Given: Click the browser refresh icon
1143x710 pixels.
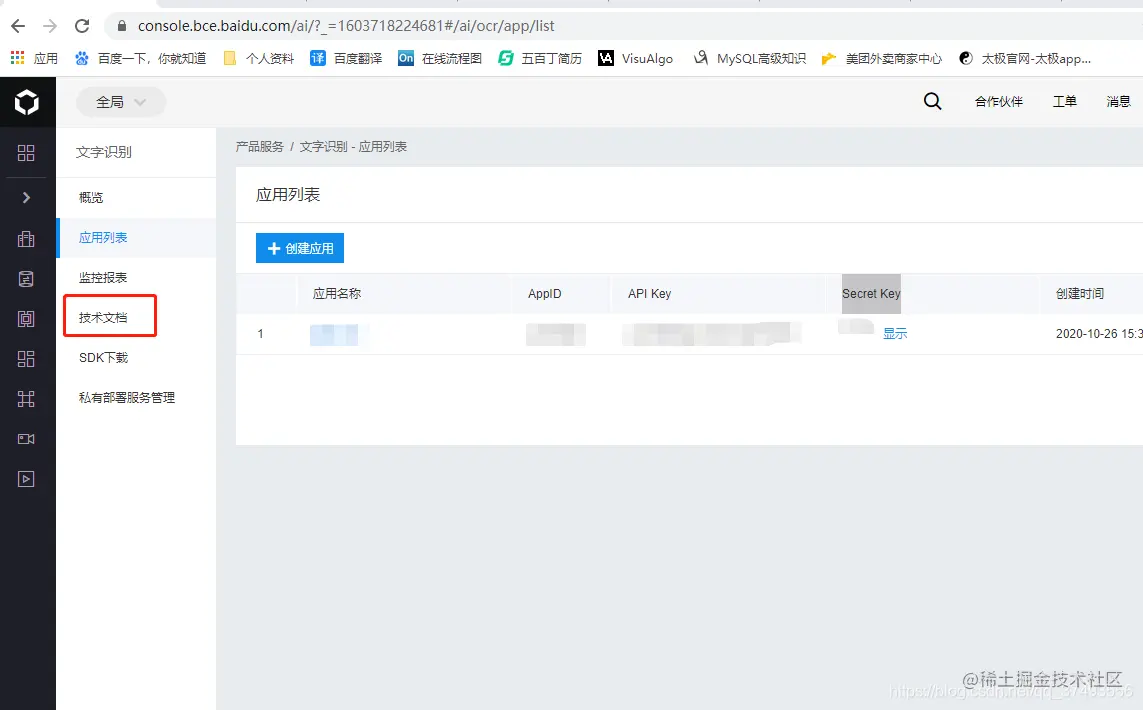Looking at the screenshot, I should click(x=82, y=26).
